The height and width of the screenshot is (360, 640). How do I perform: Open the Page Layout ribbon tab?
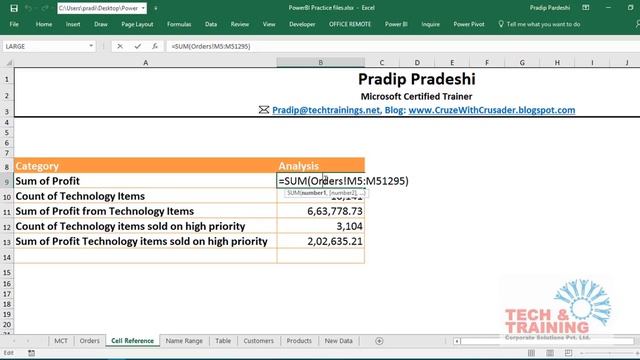137,24
